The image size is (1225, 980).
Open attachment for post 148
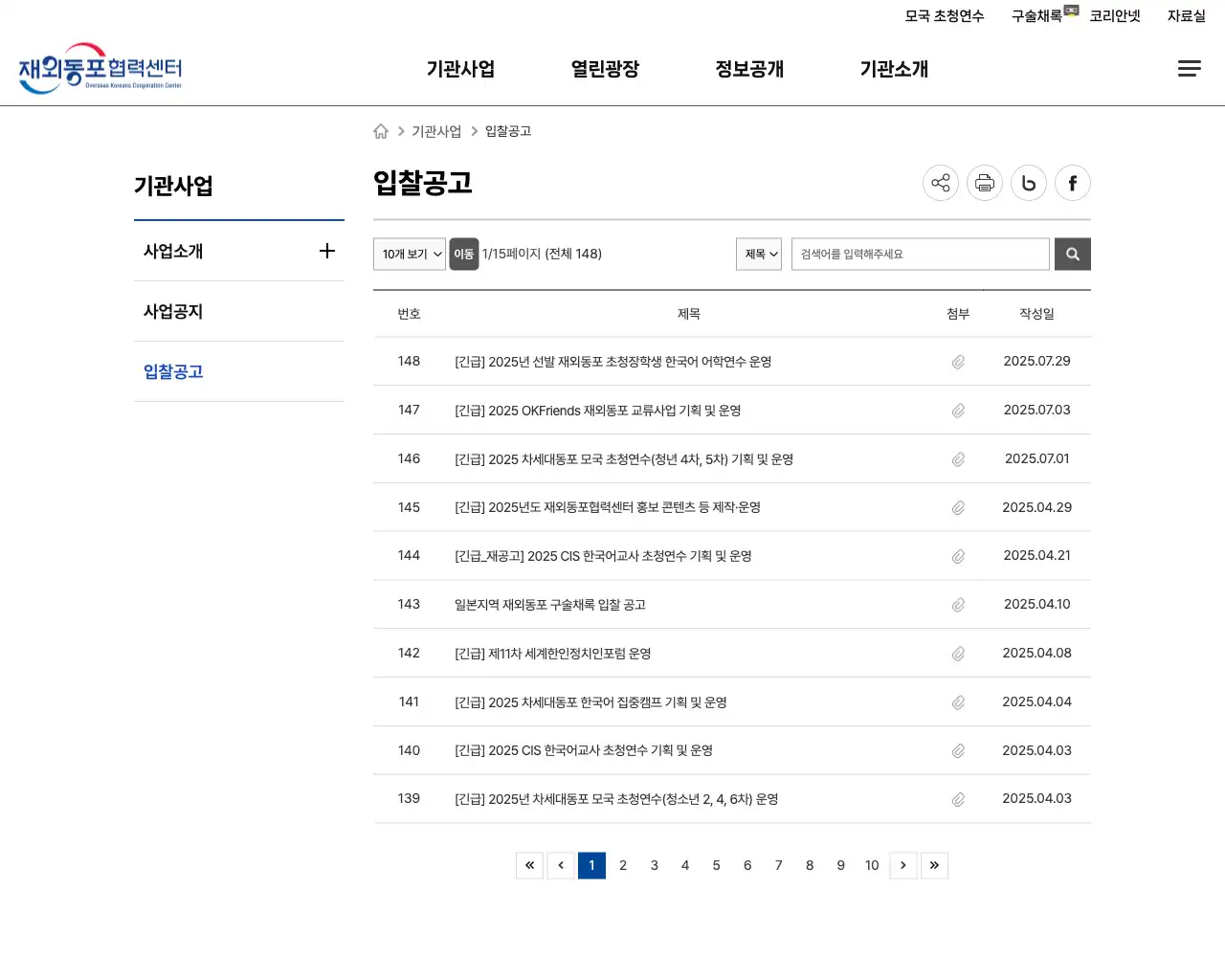(958, 362)
